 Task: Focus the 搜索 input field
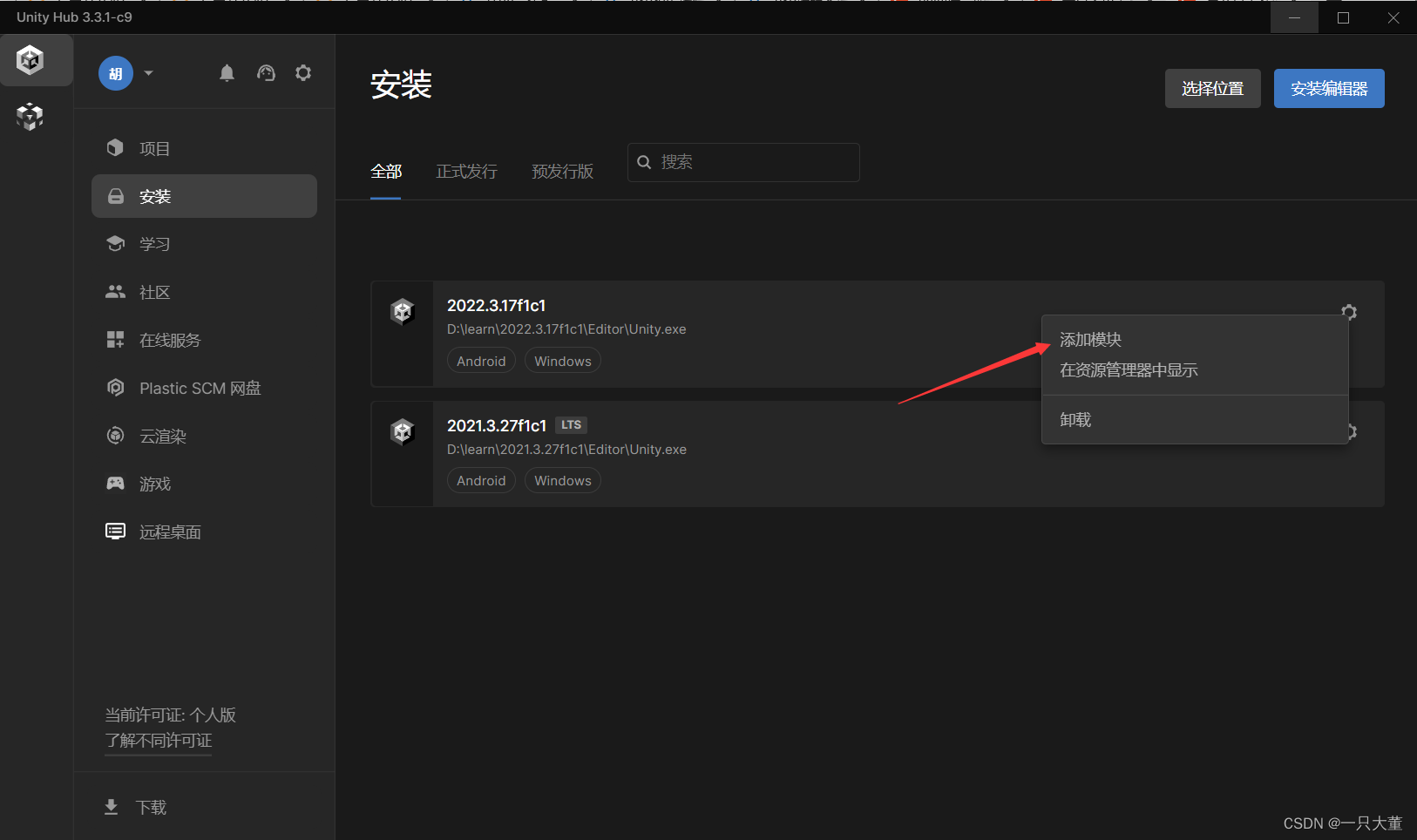[743, 162]
